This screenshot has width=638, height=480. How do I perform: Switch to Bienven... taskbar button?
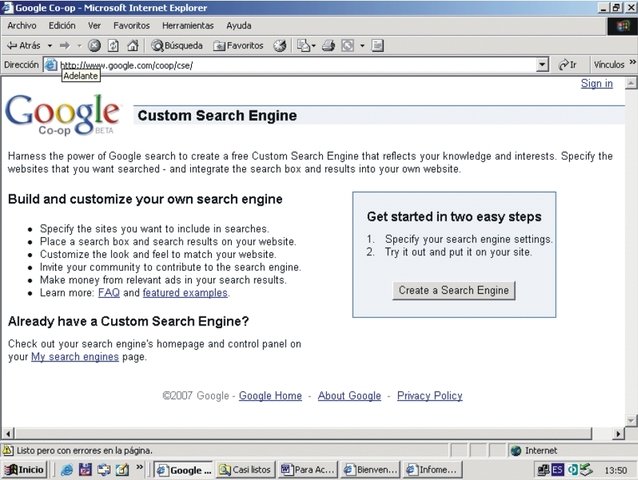click(371, 470)
